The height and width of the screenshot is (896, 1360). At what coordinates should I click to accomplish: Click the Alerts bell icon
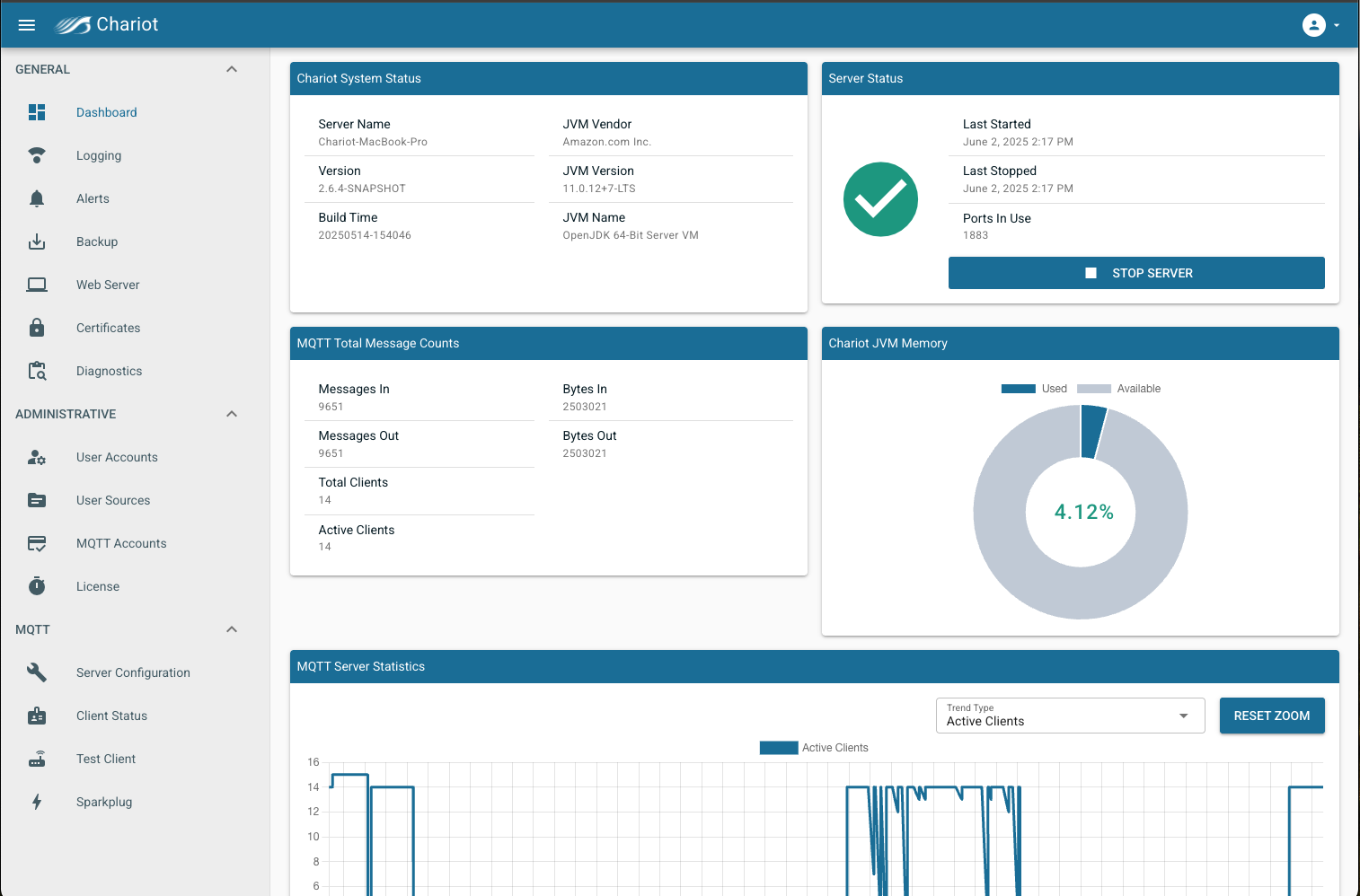tap(37, 198)
